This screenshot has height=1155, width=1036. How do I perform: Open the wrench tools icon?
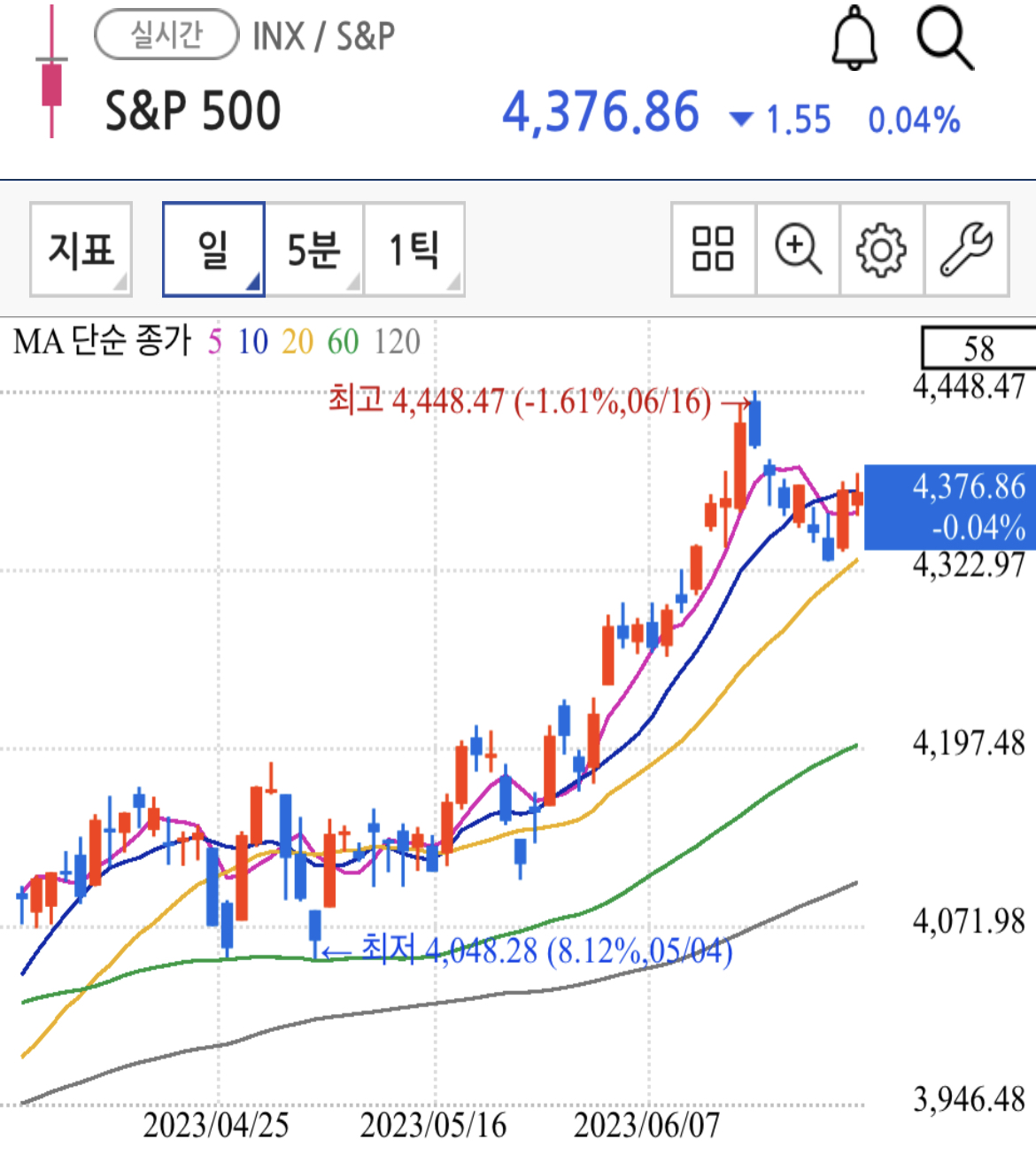[966, 249]
